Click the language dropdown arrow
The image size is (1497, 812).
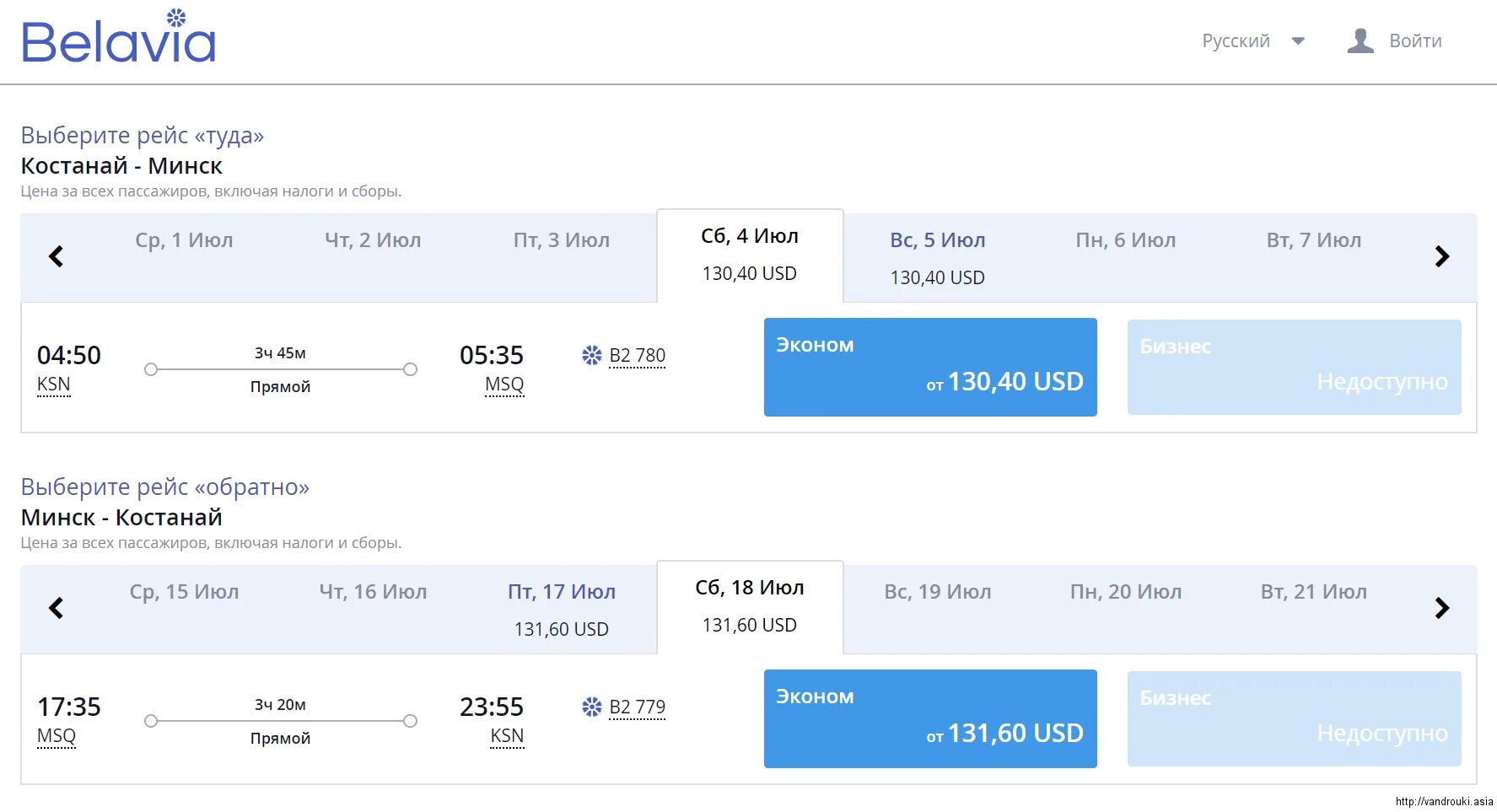pyautogui.click(x=1298, y=40)
